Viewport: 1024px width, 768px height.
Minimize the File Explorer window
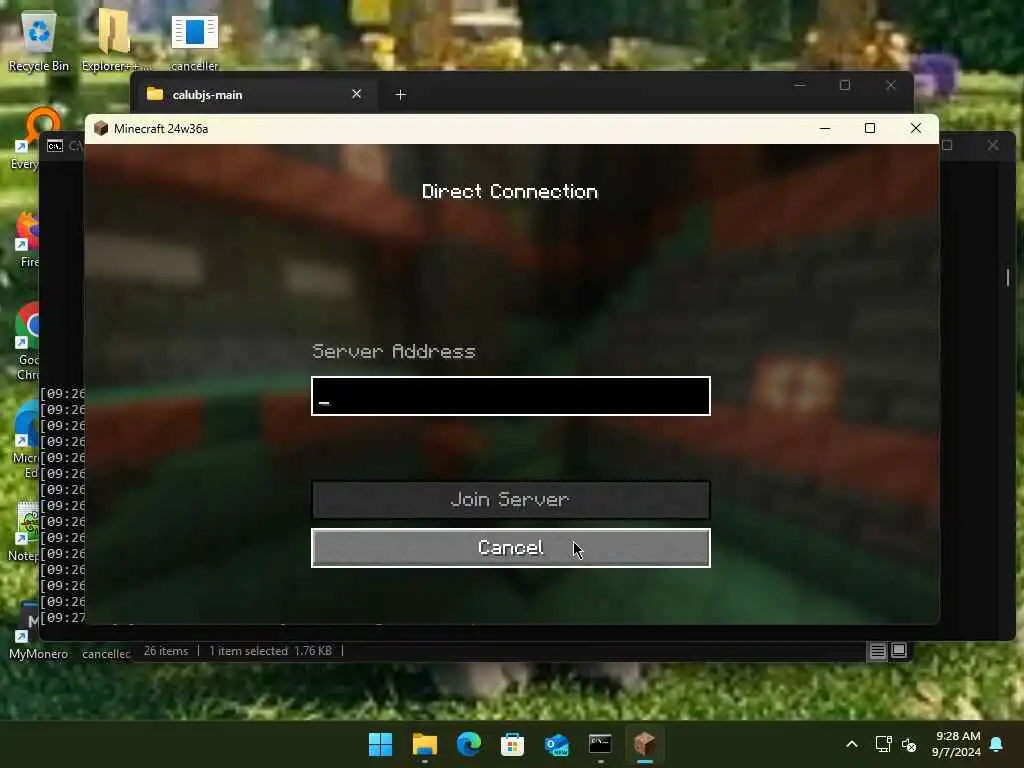(x=799, y=85)
